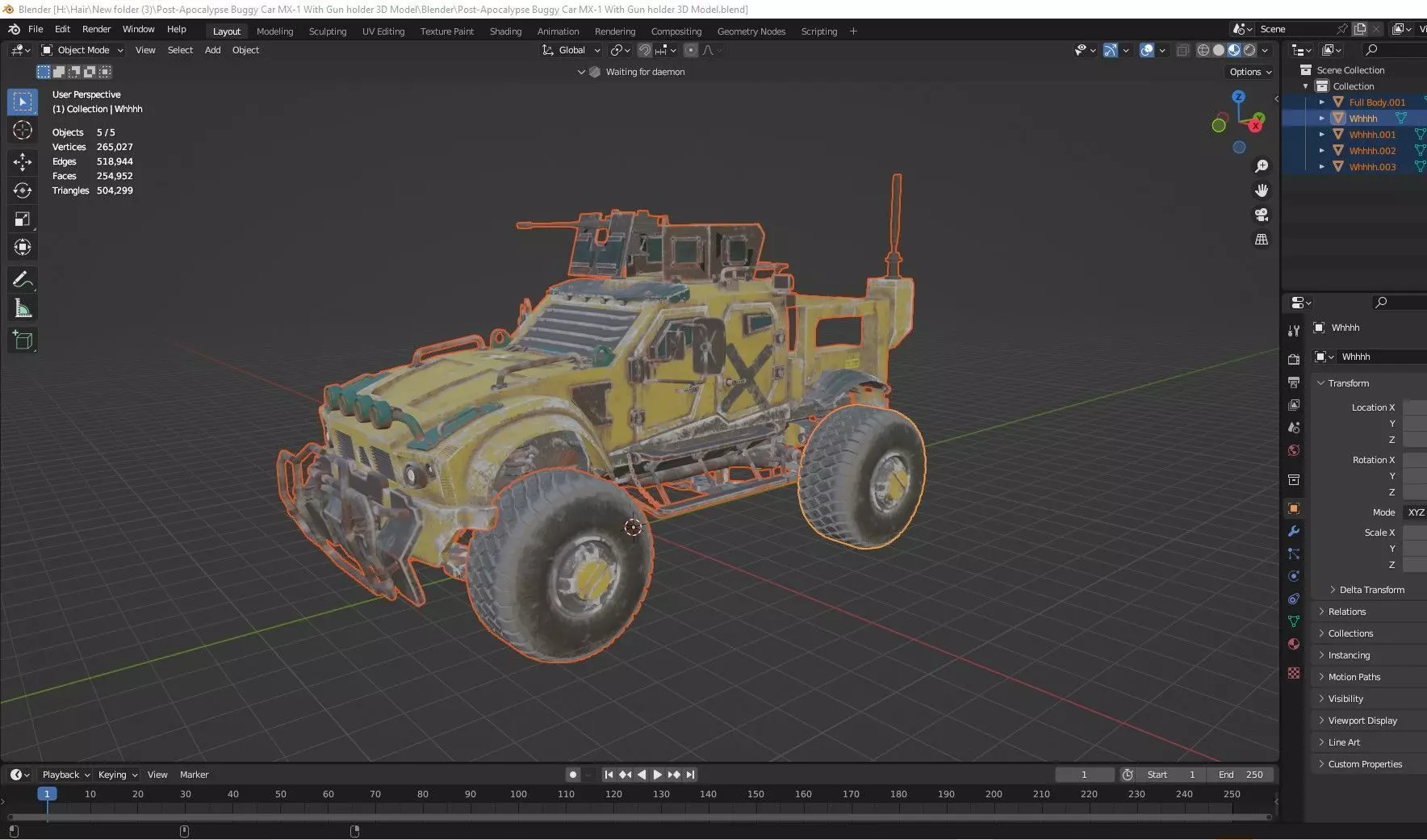Click End frame 250 field
Viewport: 1427px width, 840px height.
coord(1241,775)
